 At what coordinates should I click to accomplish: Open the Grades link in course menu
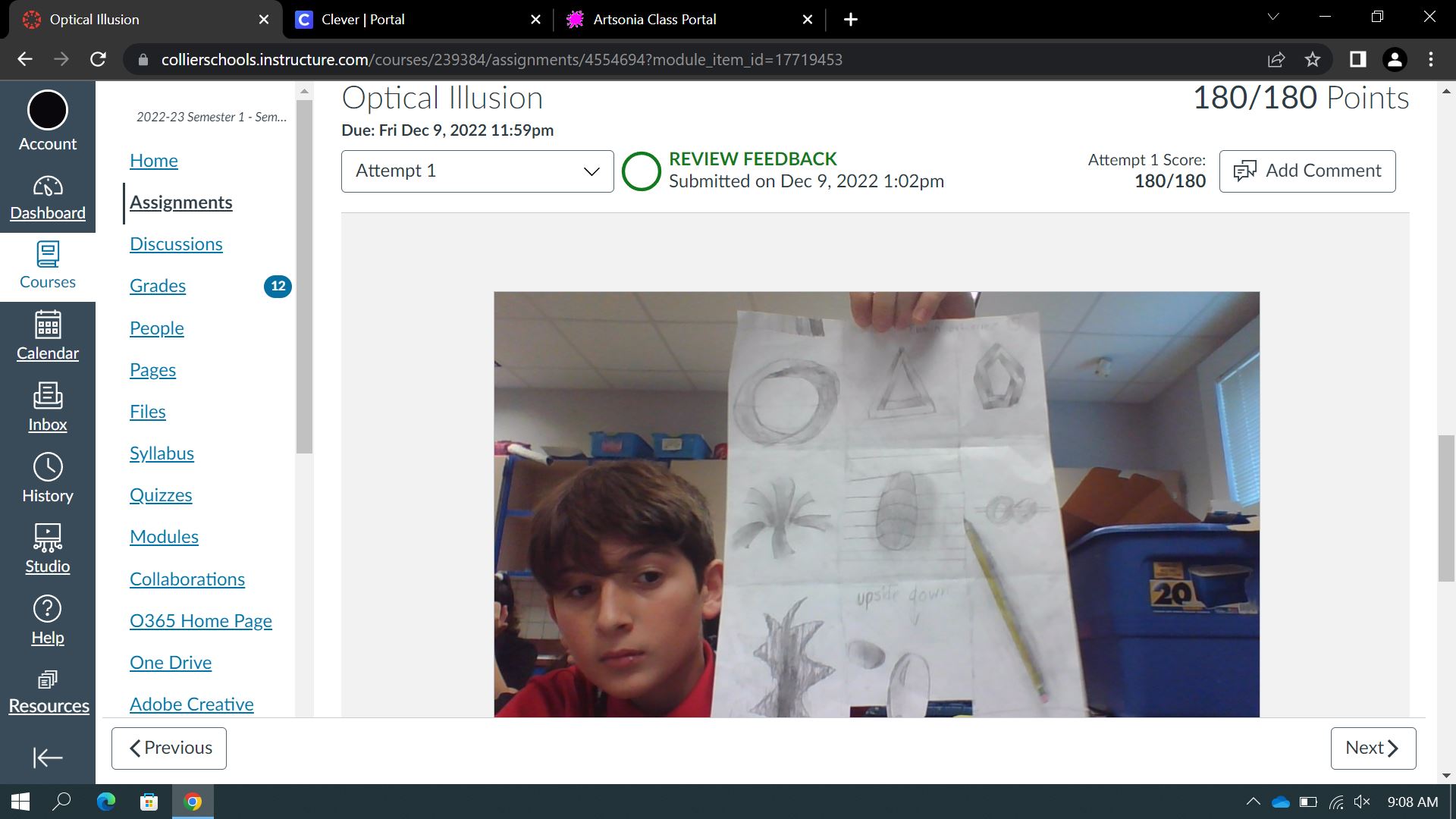pos(158,286)
